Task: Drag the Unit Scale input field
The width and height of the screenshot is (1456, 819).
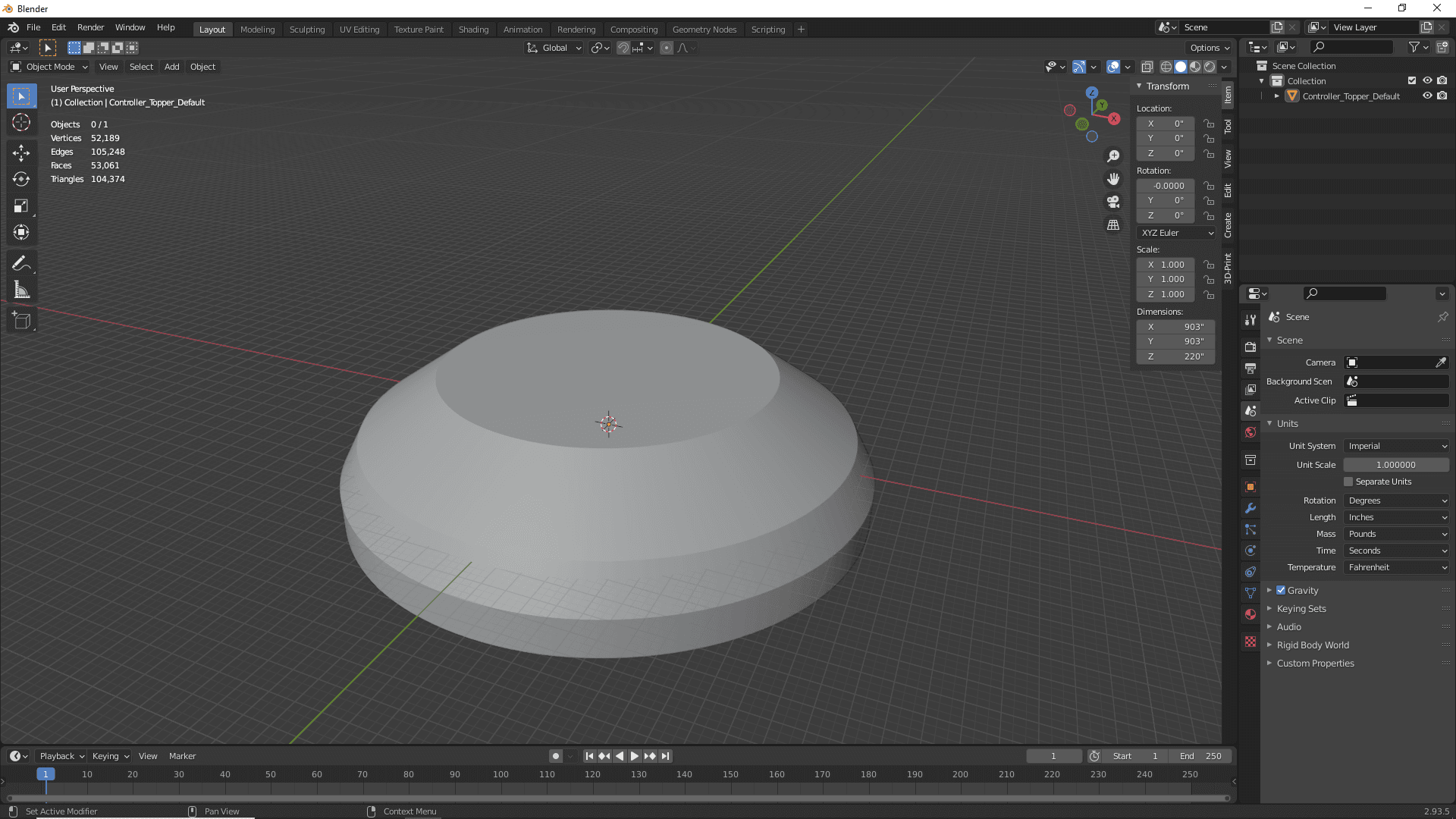Action: tap(1396, 464)
